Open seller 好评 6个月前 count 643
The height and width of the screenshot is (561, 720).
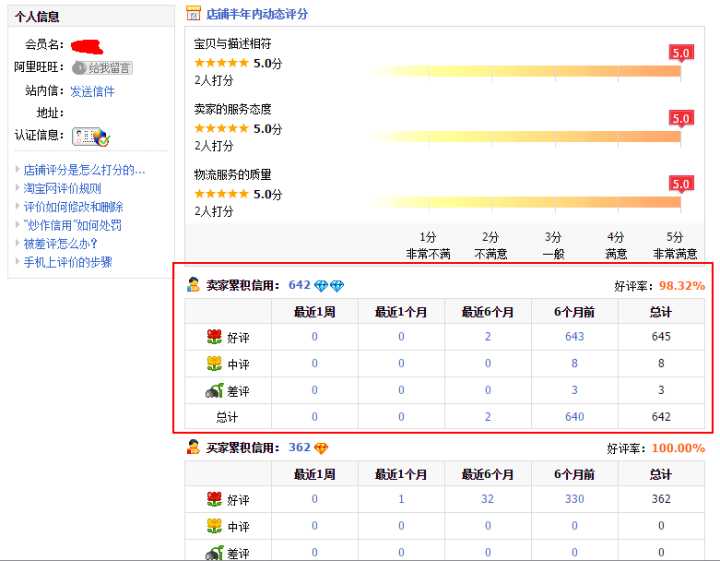tap(574, 337)
